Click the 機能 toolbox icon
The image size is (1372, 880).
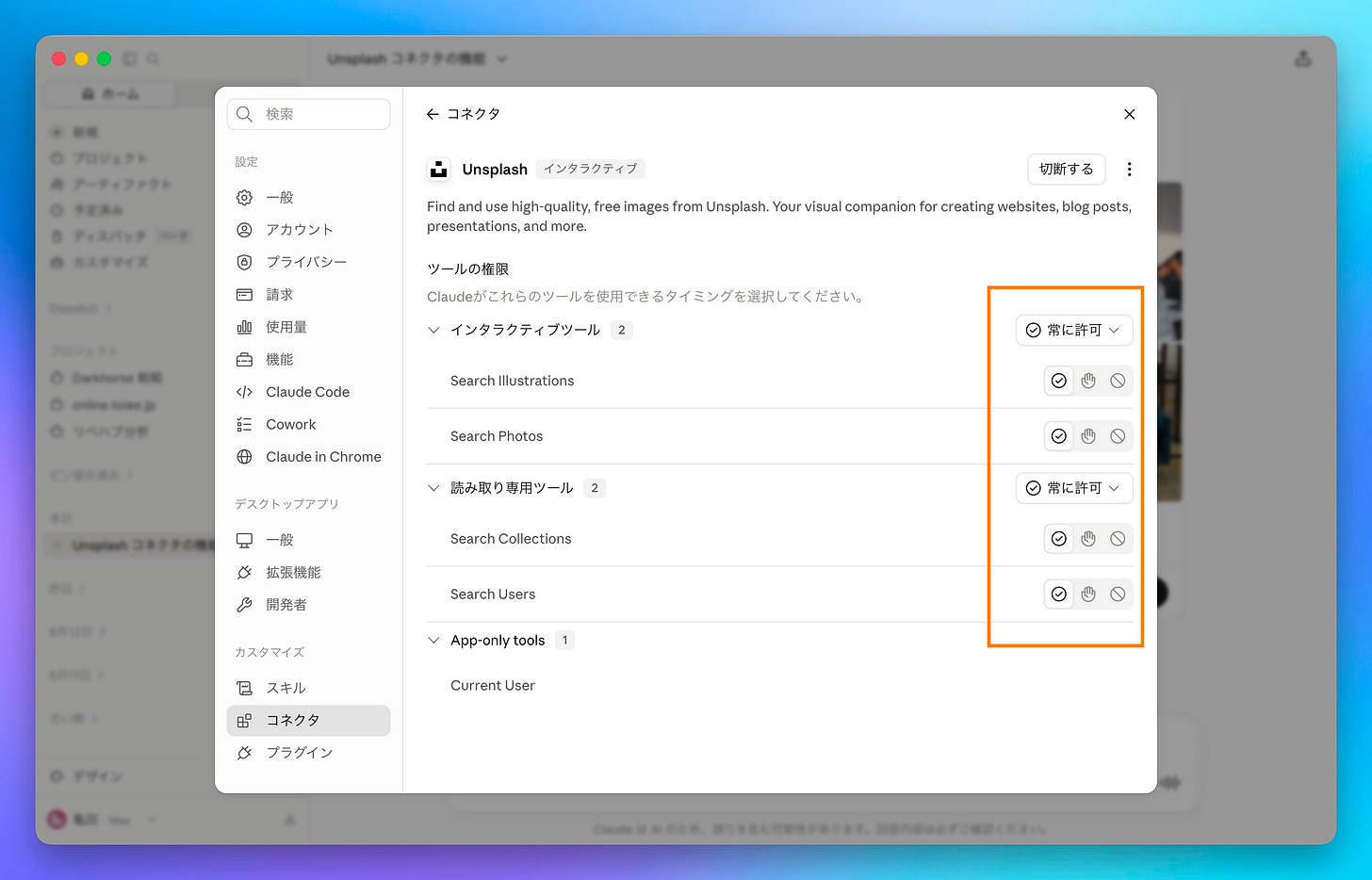tap(244, 360)
